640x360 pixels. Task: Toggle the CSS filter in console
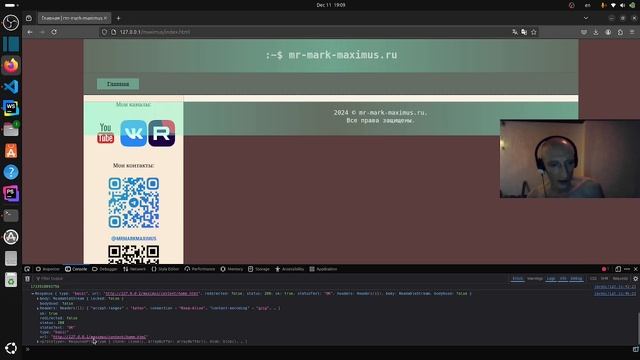(593, 279)
